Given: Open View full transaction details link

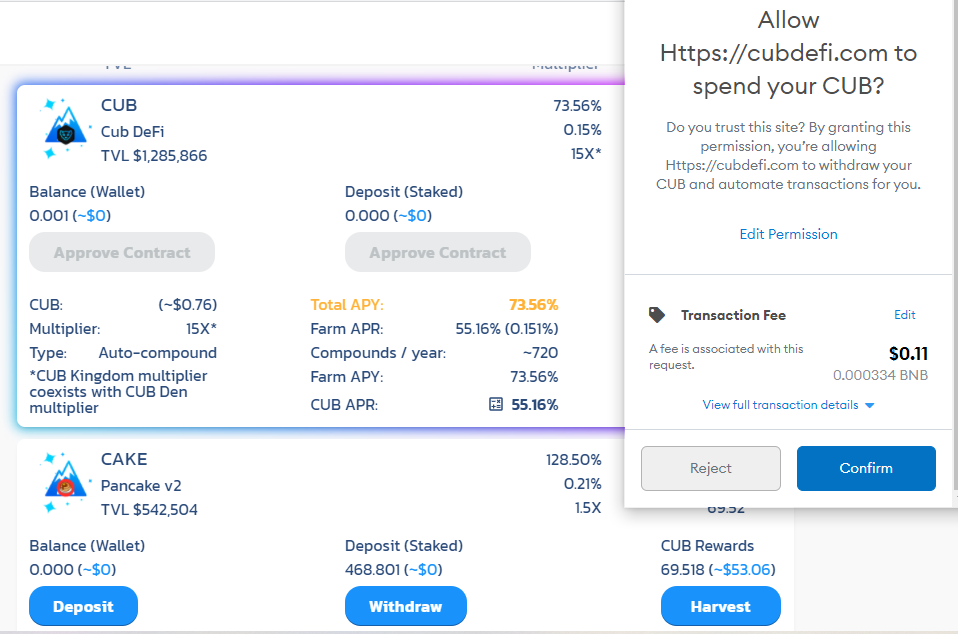Looking at the screenshot, I should [x=780, y=405].
